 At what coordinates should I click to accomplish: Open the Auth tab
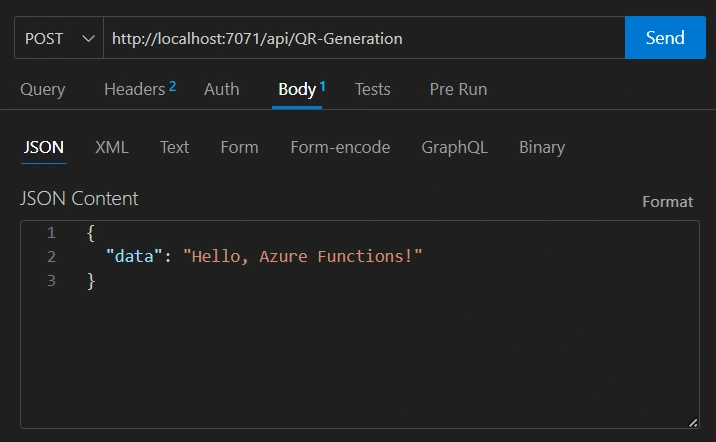point(221,89)
